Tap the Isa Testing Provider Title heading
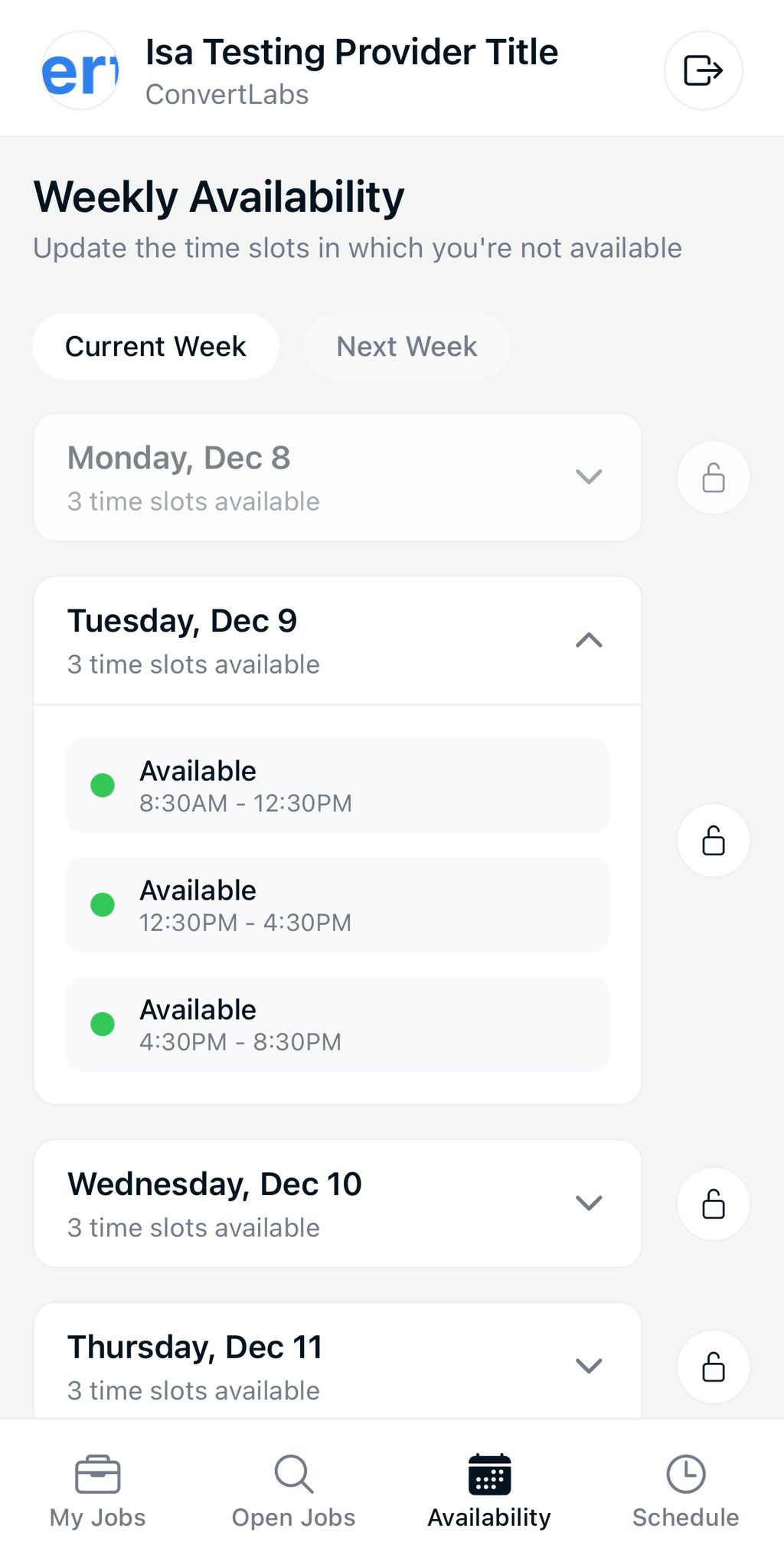This screenshot has height=1568, width=784. click(351, 53)
